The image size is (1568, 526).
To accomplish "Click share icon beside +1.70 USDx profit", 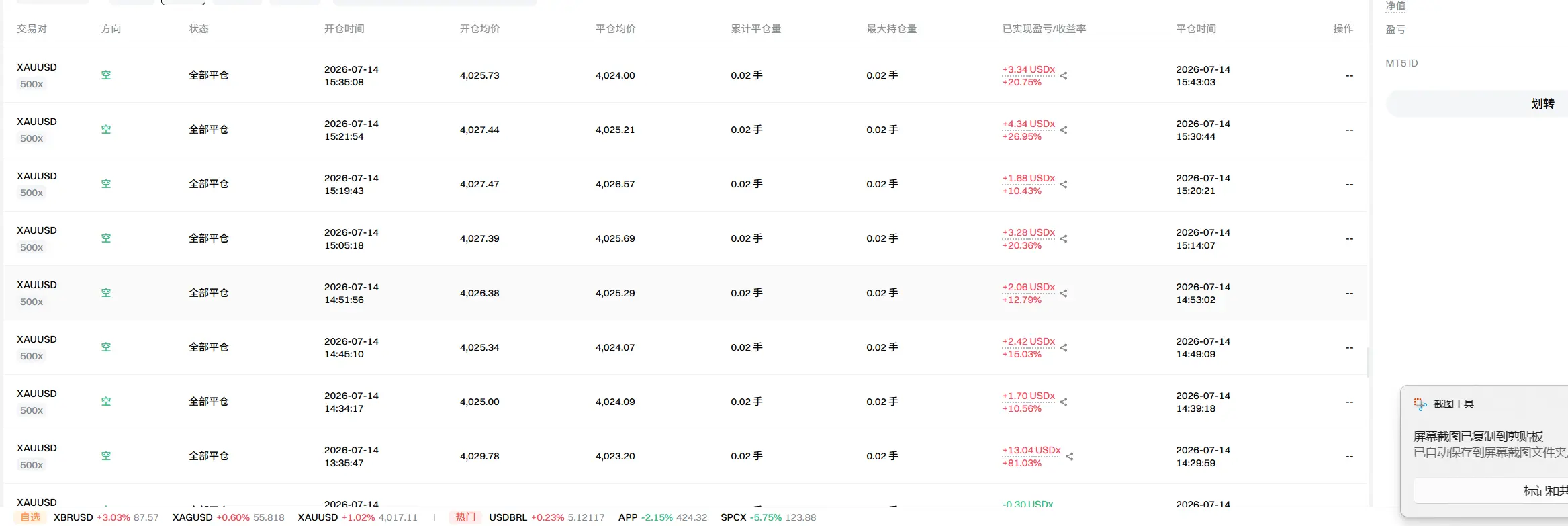I will click(1064, 402).
